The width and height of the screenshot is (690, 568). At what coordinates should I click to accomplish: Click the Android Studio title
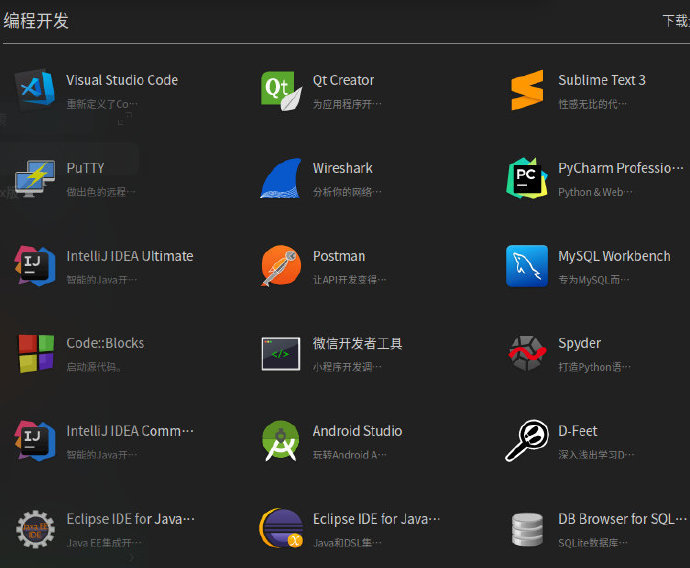357,431
